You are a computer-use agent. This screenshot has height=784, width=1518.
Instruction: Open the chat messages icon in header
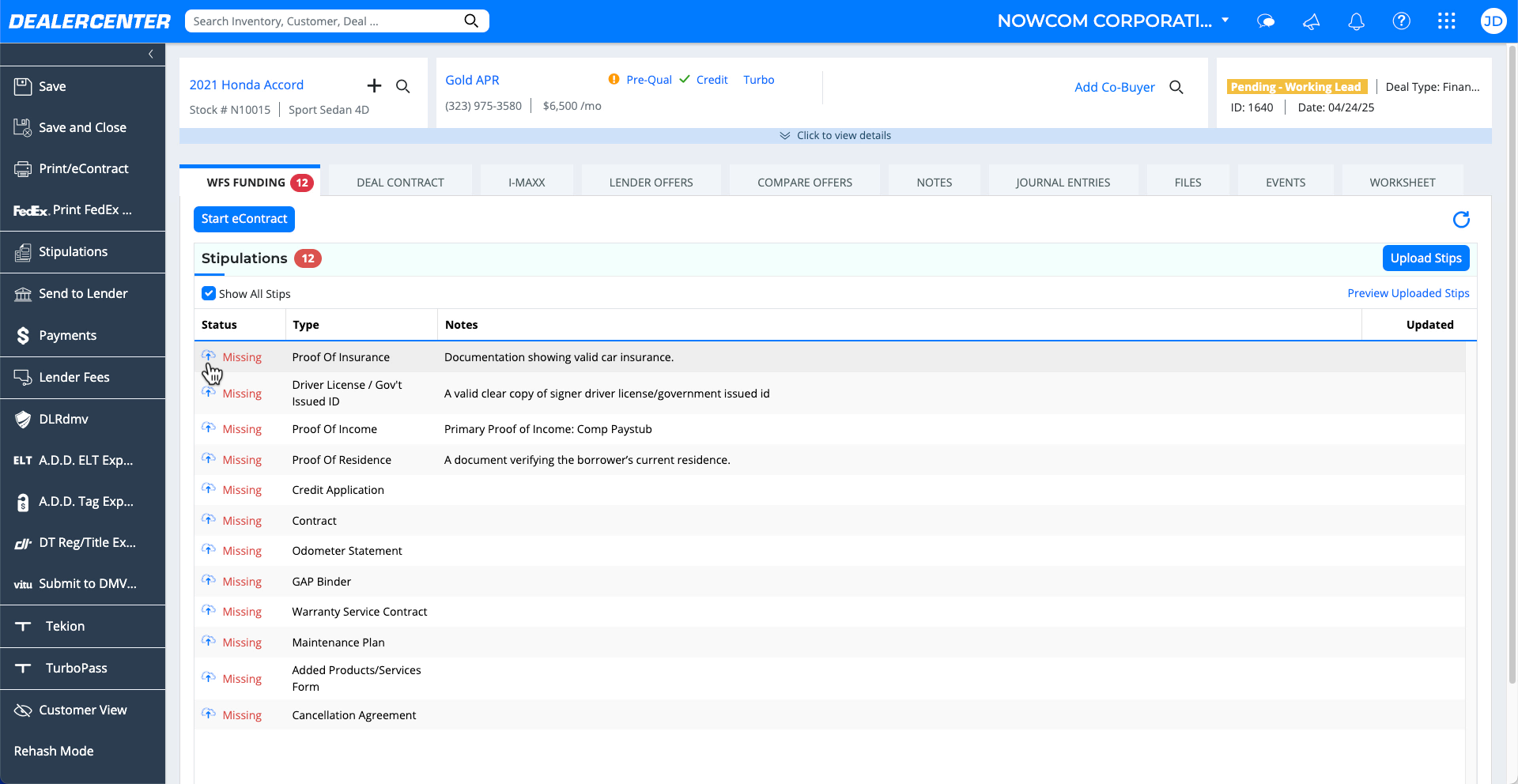tap(1266, 21)
